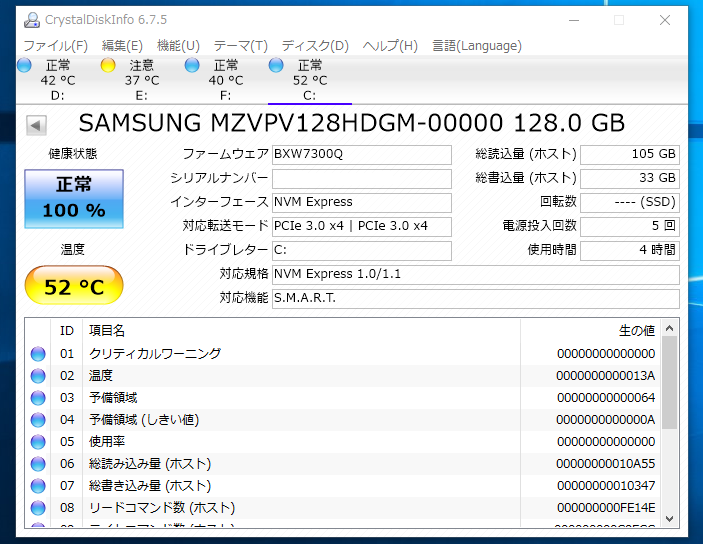Click the SMART list scrollbar thumb
Image resolution: width=703 pixels, height=544 pixels.
tap(670, 383)
